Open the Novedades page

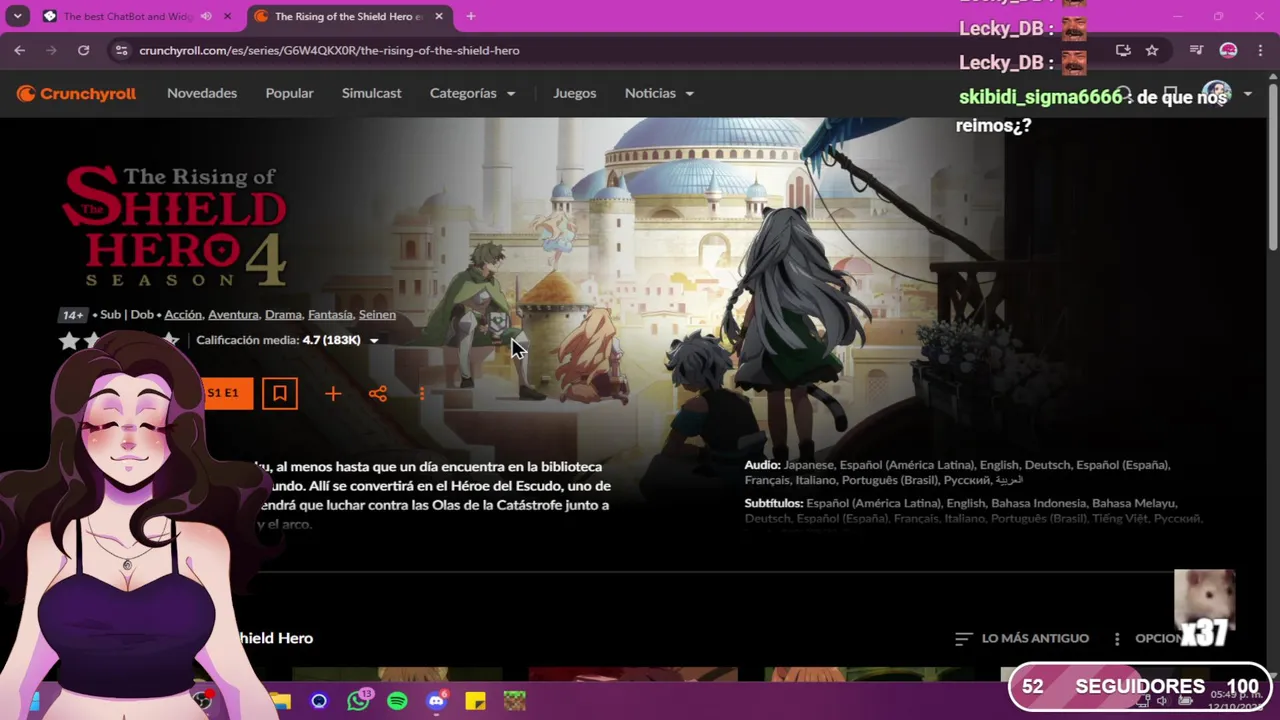pos(202,93)
